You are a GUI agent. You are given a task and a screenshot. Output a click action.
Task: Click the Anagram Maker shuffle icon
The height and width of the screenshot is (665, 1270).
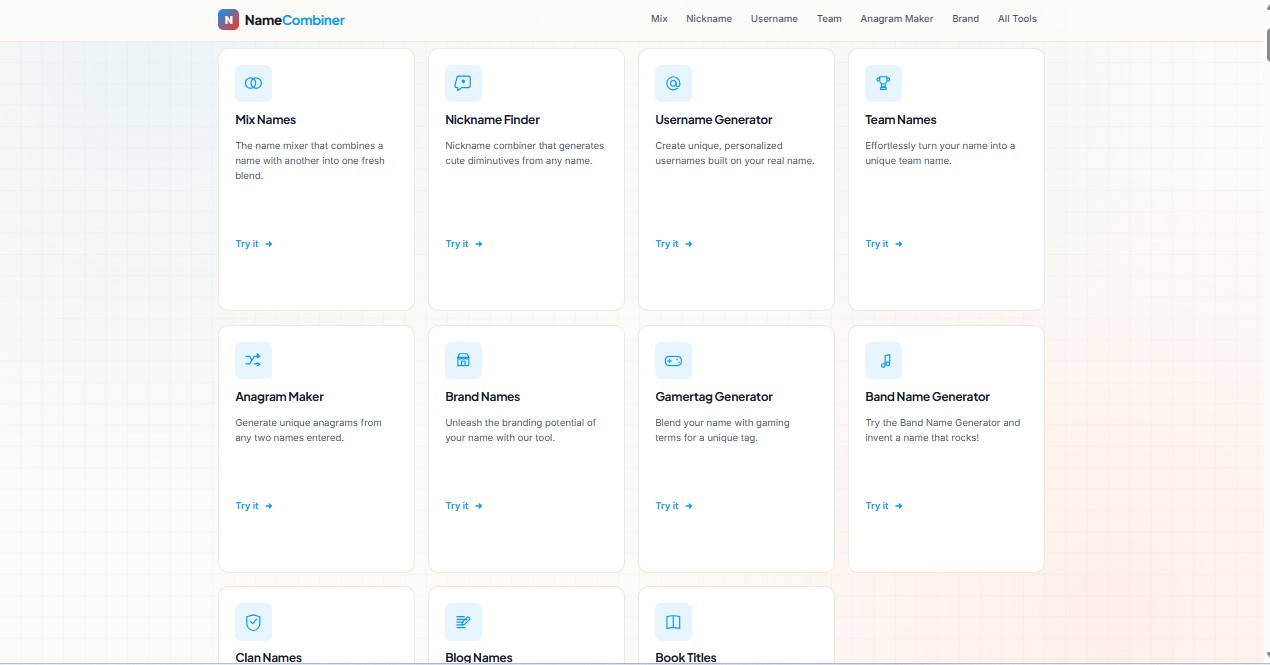(253, 360)
